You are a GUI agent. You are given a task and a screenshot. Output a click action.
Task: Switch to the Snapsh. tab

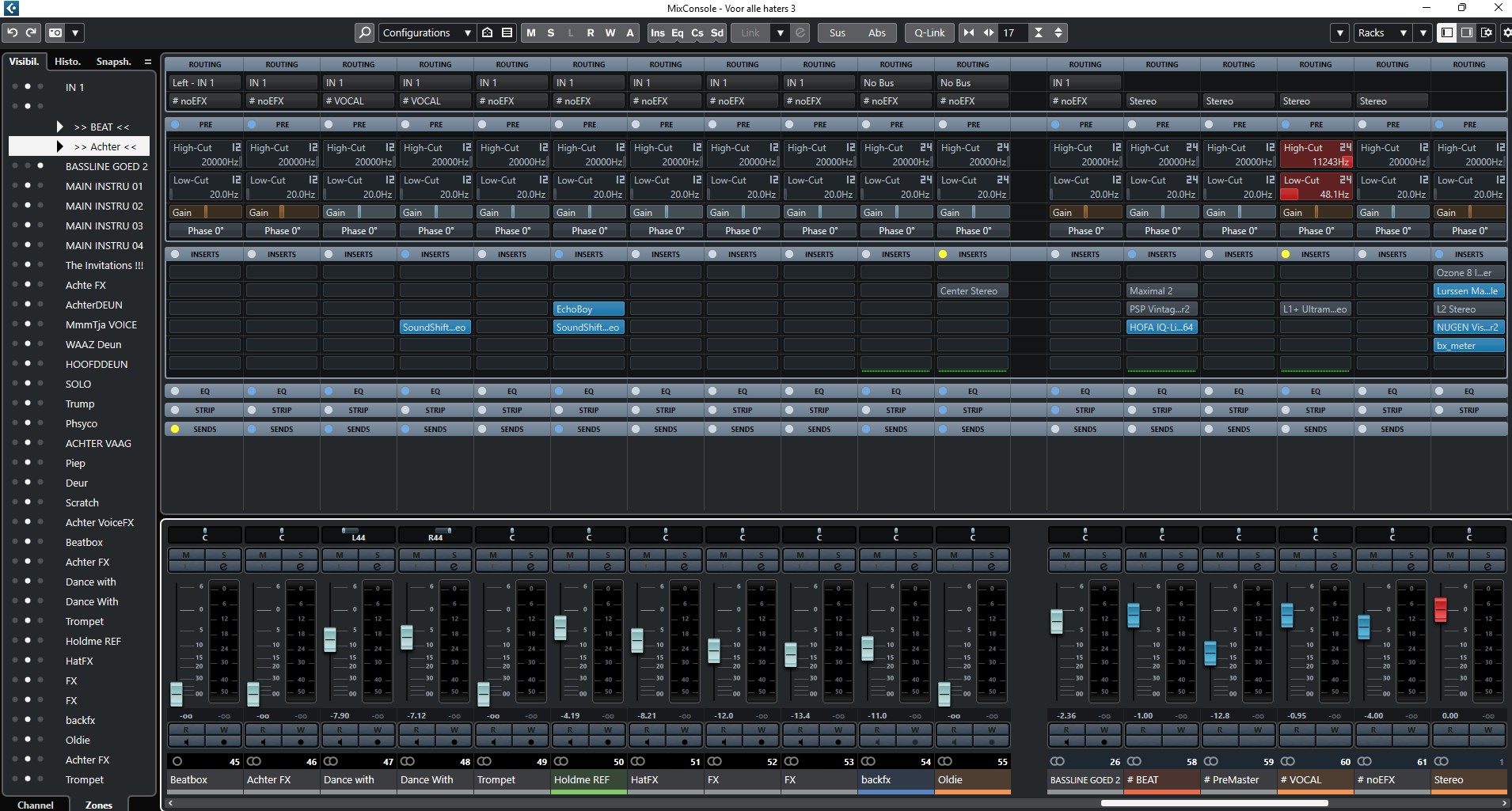113,61
